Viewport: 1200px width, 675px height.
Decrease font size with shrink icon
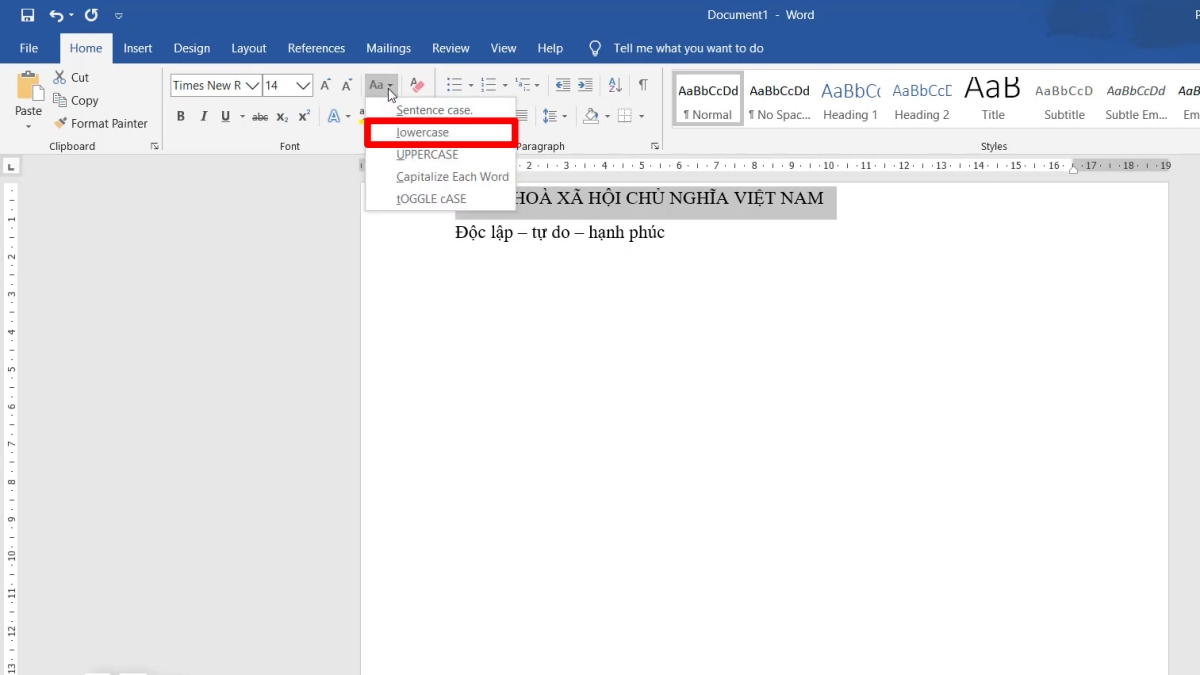[347, 86]
